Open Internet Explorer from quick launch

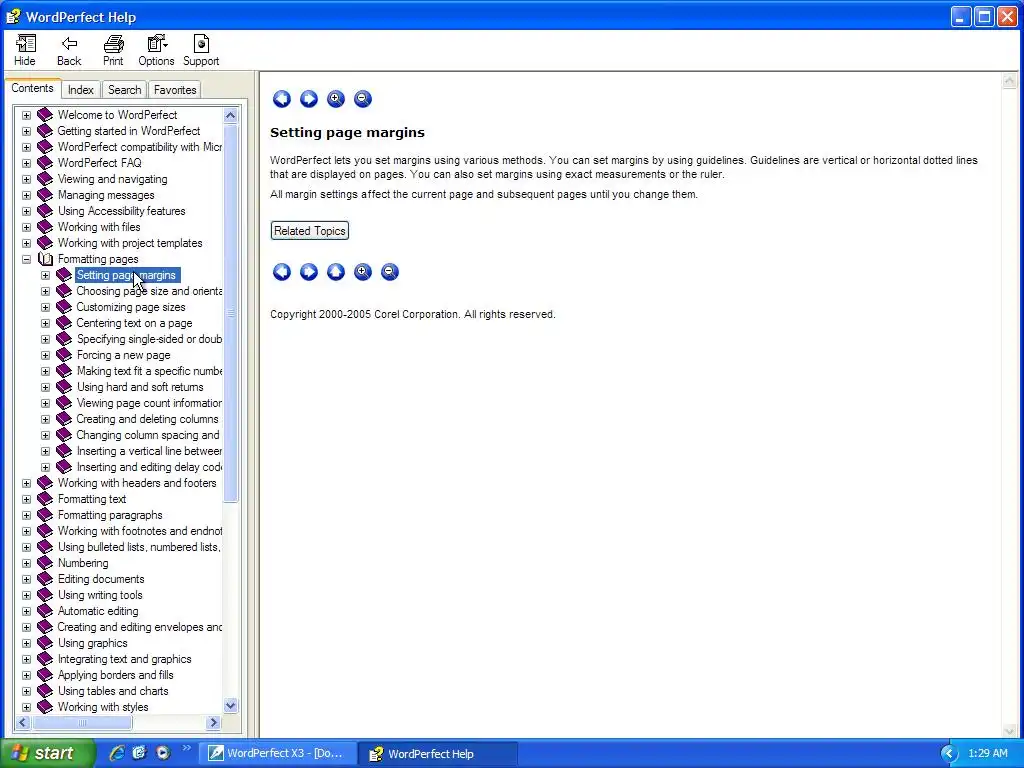[117, 753]
